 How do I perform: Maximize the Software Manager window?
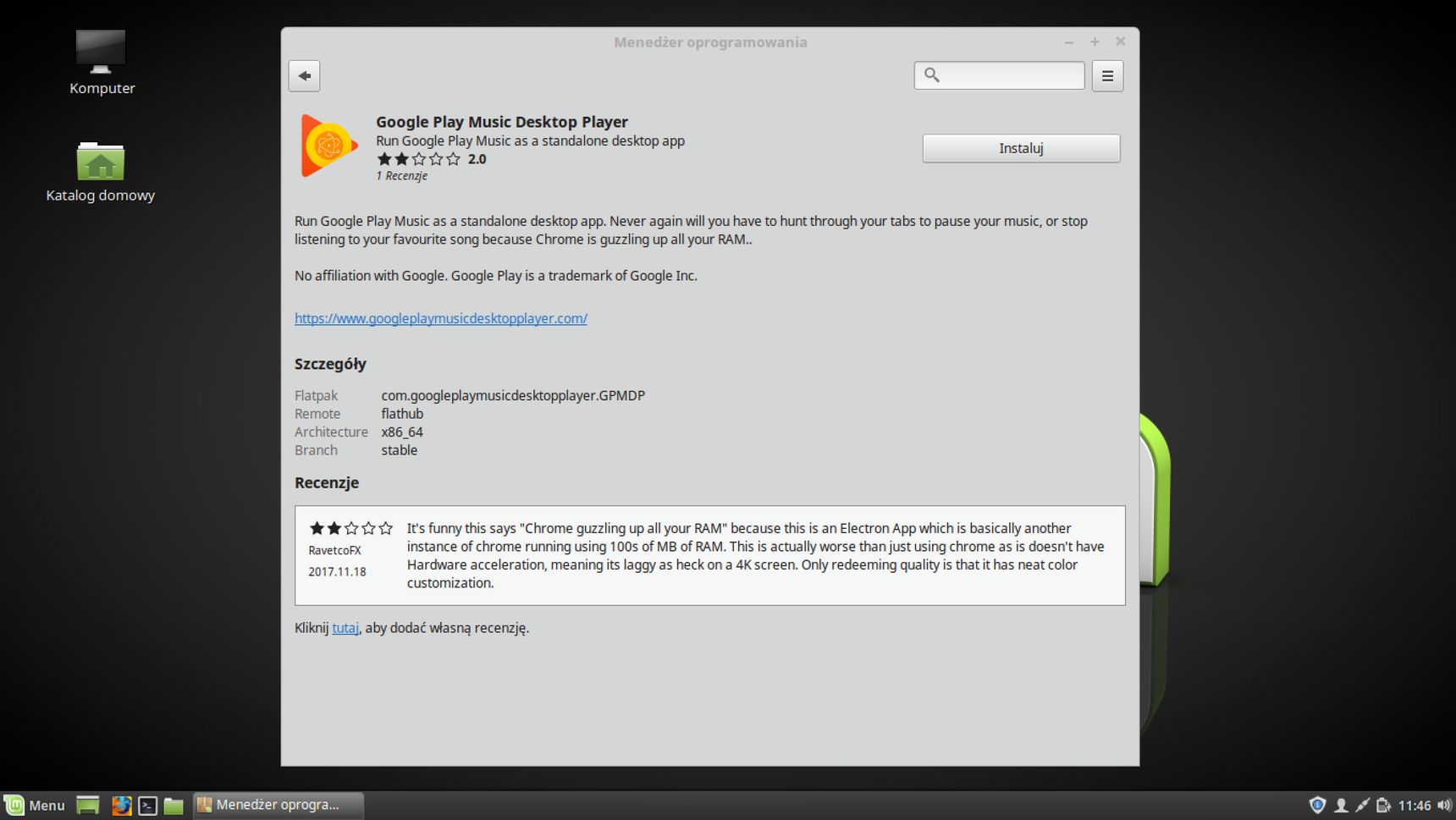point(1095,41)
